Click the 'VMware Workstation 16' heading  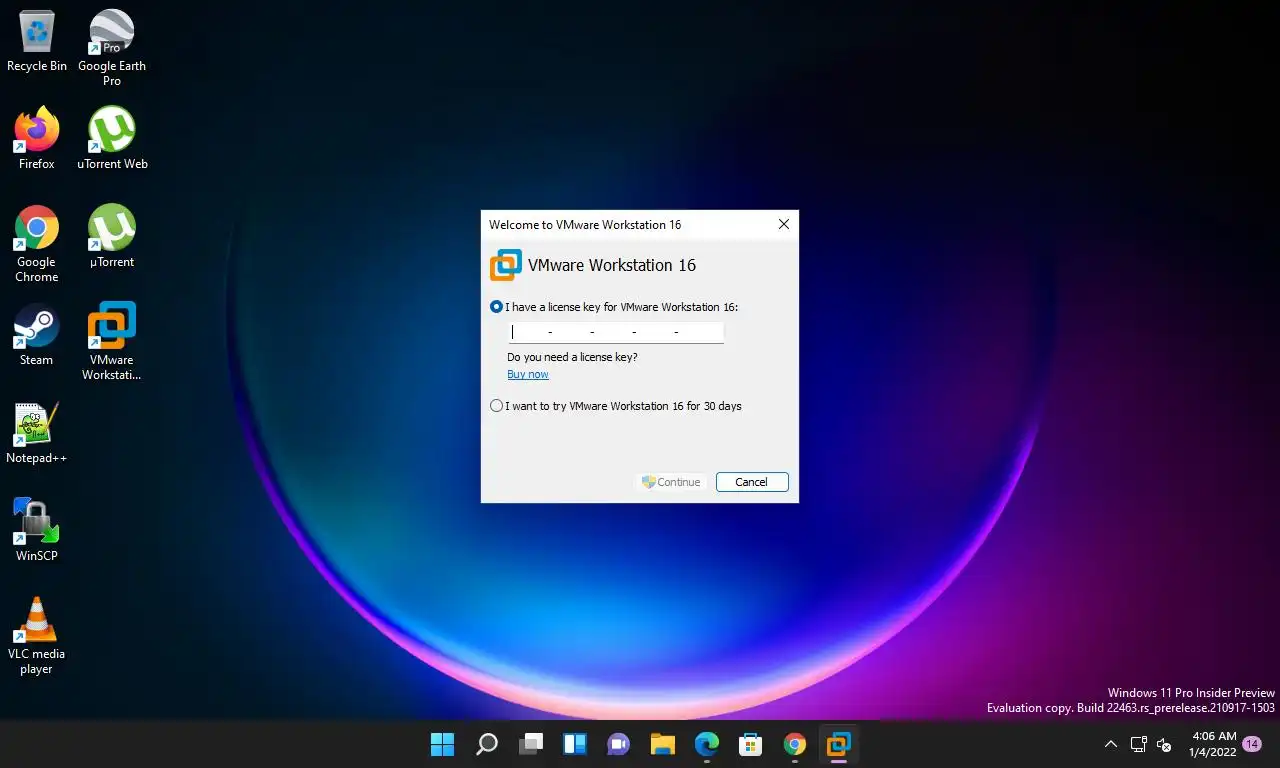612,265
